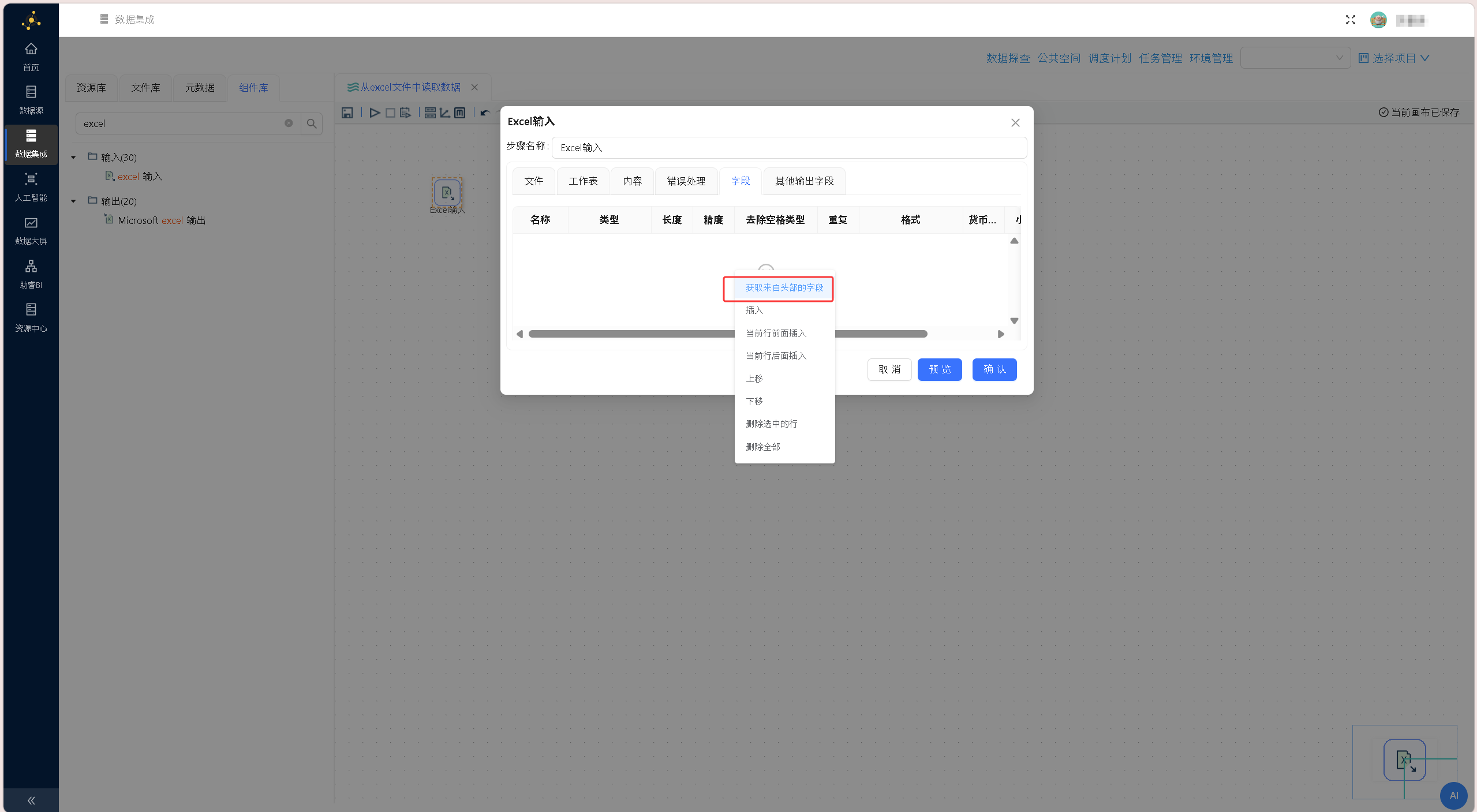Image resolution: width=1477 pixels, height=812 pixels.
Task: Click the horizontal scrollbar thumb in the table
Action: point(728,334)
